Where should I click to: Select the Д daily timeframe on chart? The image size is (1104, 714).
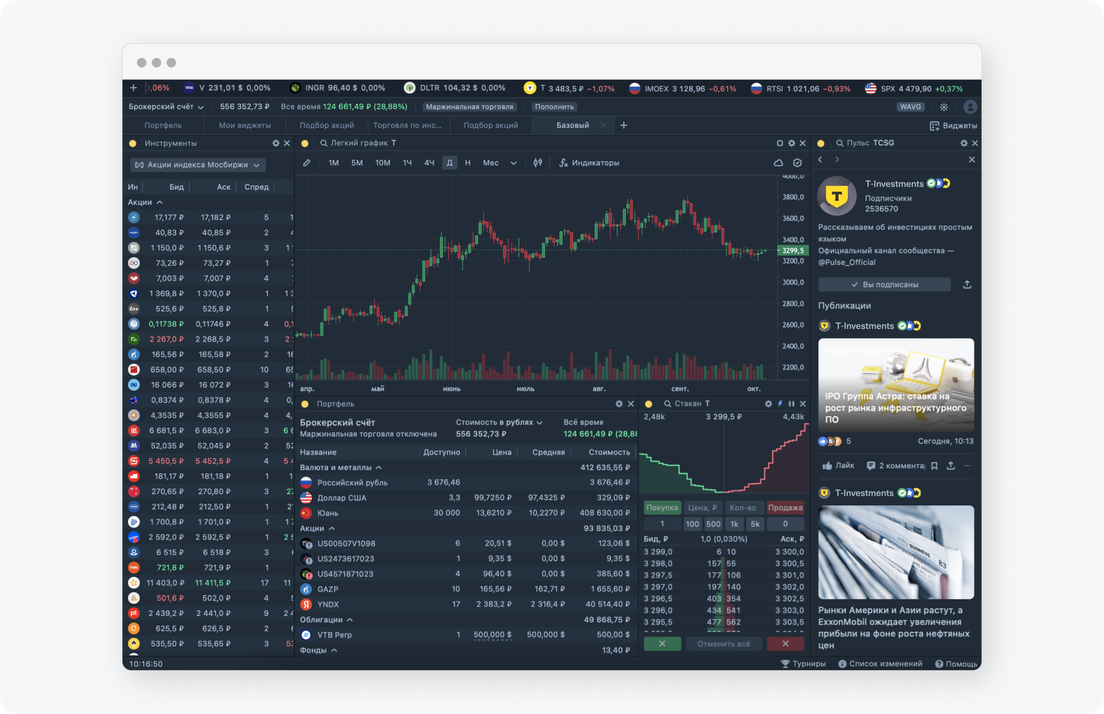449,163
